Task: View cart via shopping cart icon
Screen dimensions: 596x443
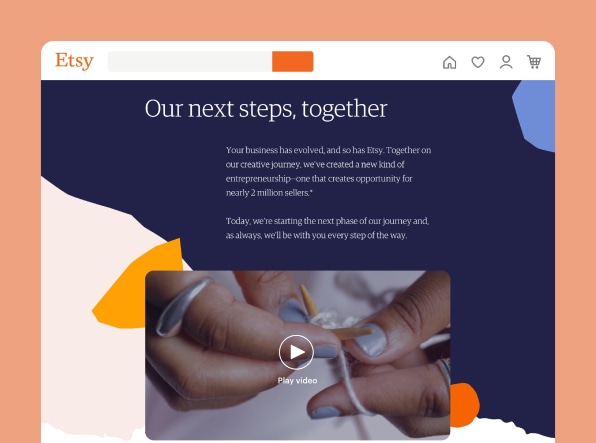Action: tap(534, 62)
